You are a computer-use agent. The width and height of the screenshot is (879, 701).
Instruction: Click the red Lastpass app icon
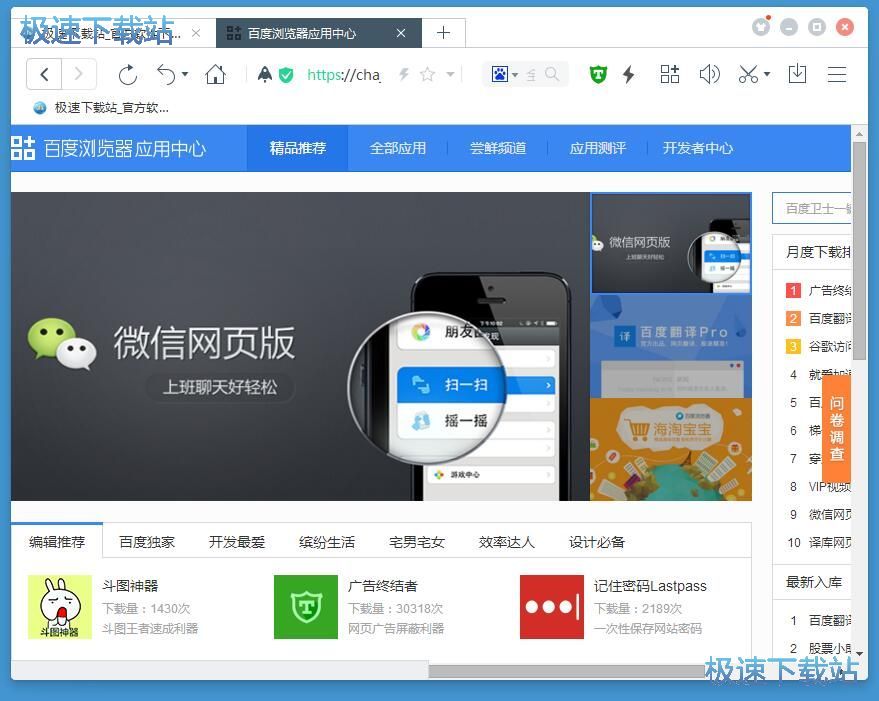(x=552, y=607)
